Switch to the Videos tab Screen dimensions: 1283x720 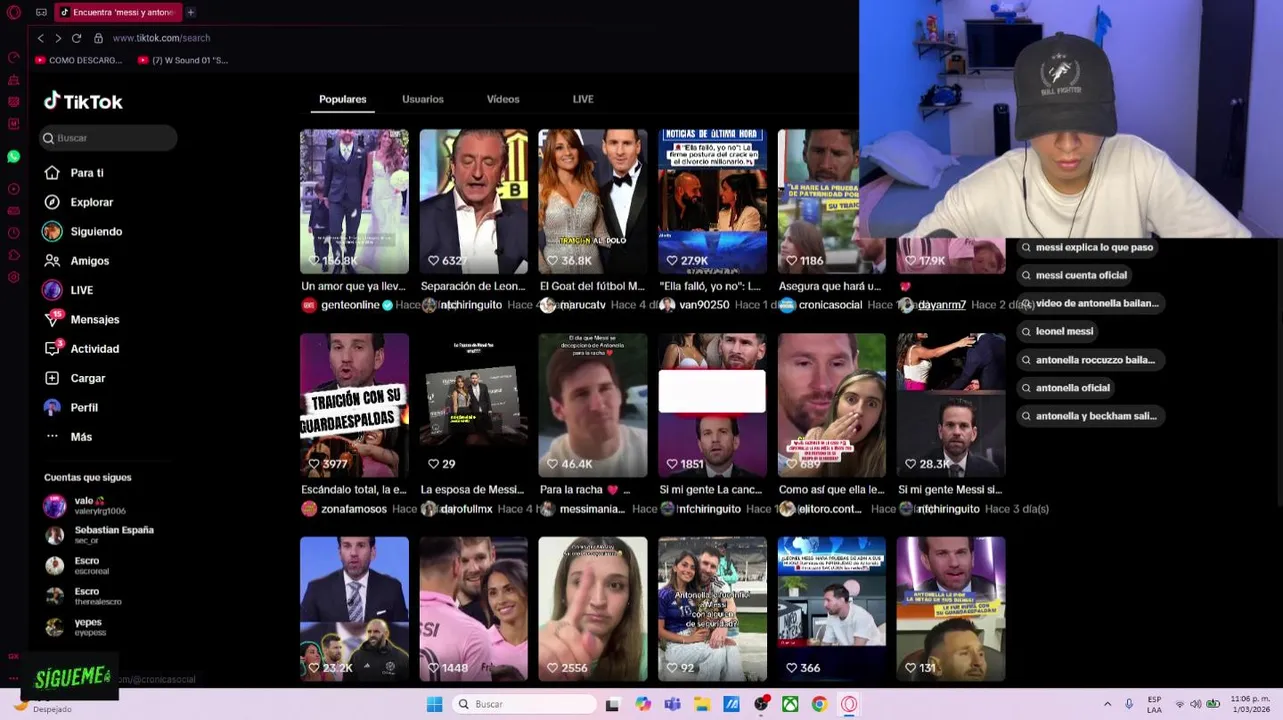click(x=503, y=99)
